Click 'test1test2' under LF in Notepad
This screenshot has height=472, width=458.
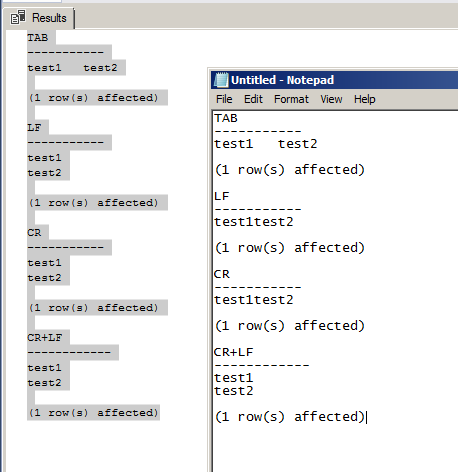click(254, 222)
